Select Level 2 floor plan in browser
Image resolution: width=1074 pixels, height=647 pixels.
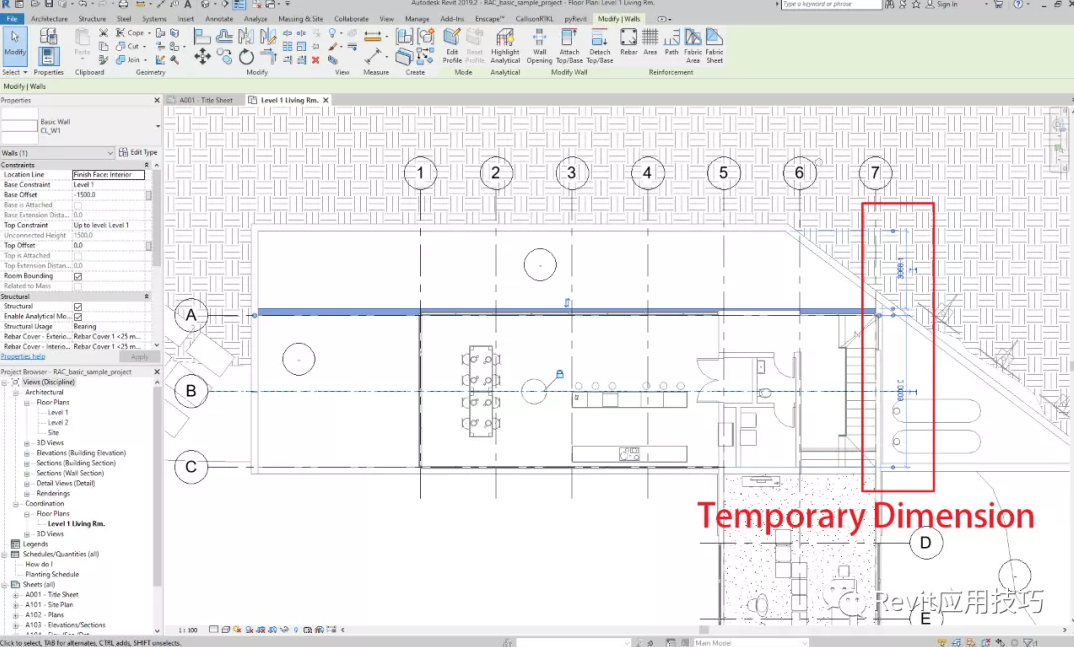(x=58, y=423)
